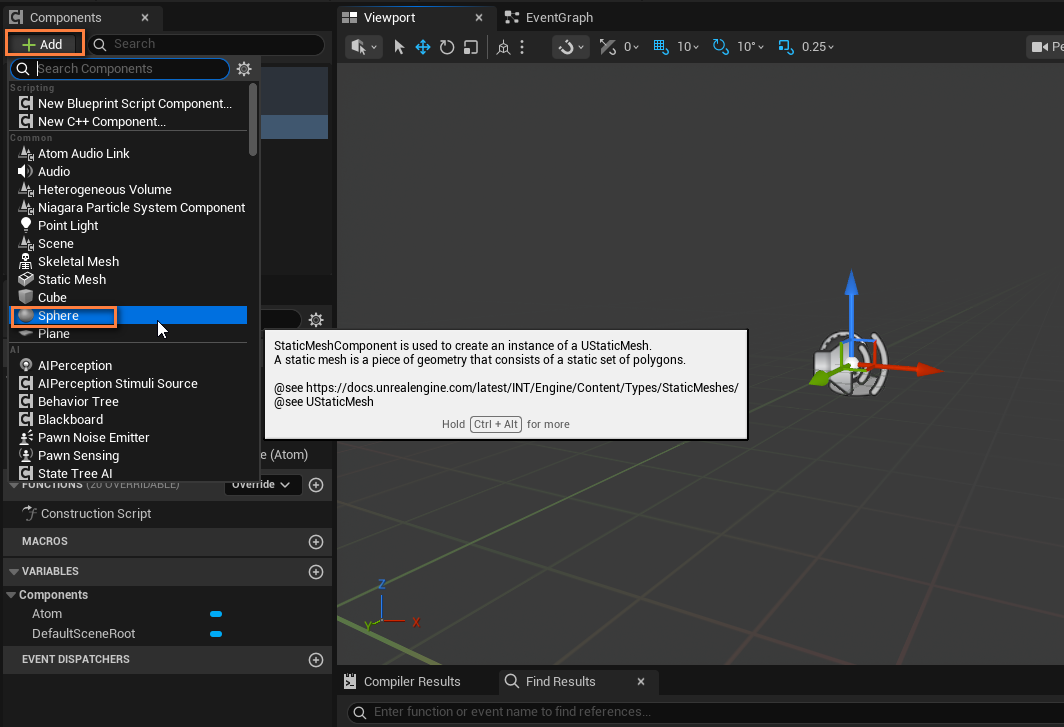Close the Components panel tab
Screen dimensions: 1064x727
coord(145,18)
